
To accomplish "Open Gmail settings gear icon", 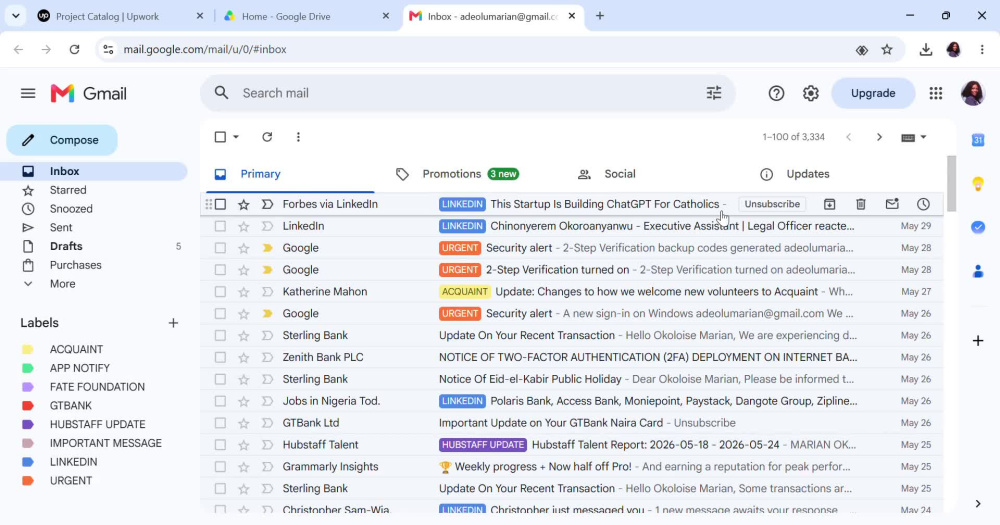I will pos(811,93).
